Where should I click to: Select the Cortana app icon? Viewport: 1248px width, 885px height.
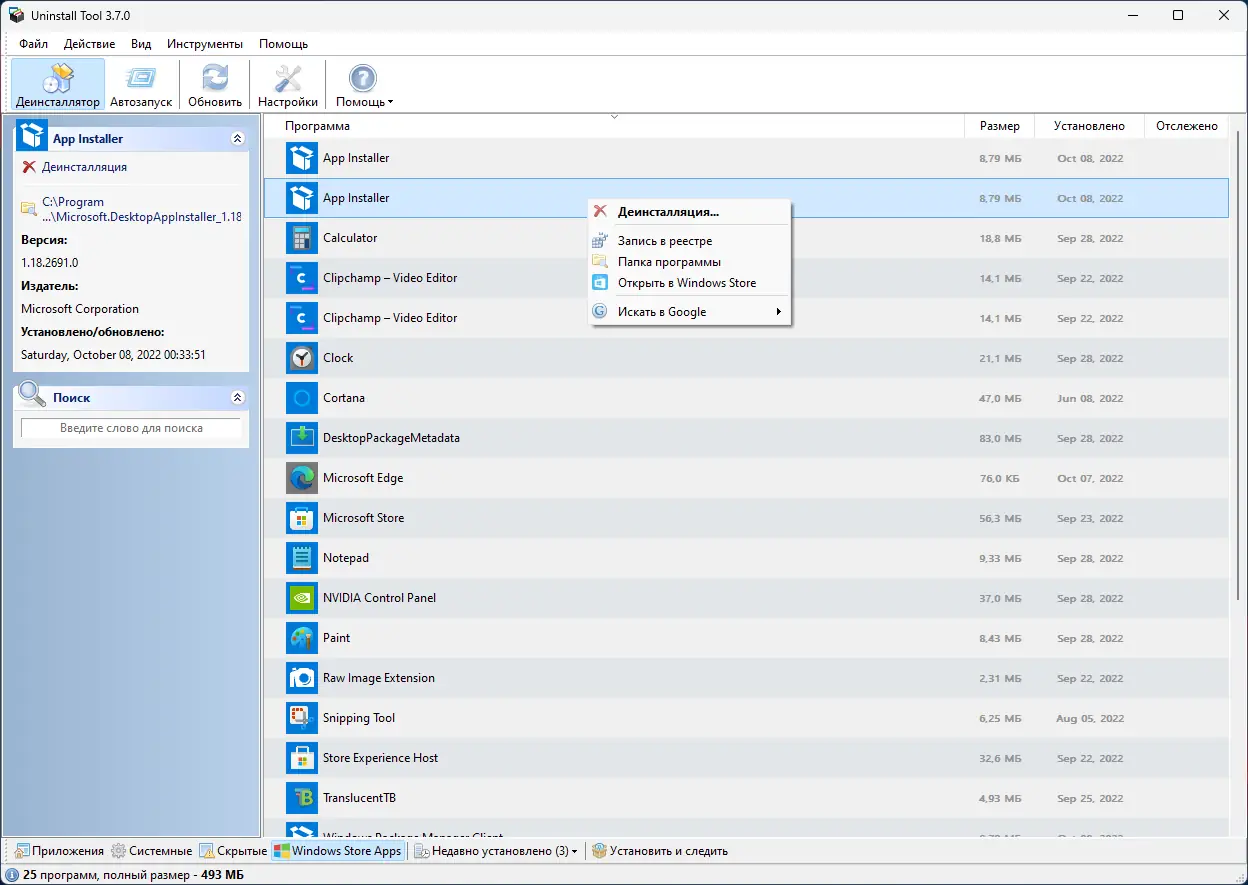click(302, 398)
